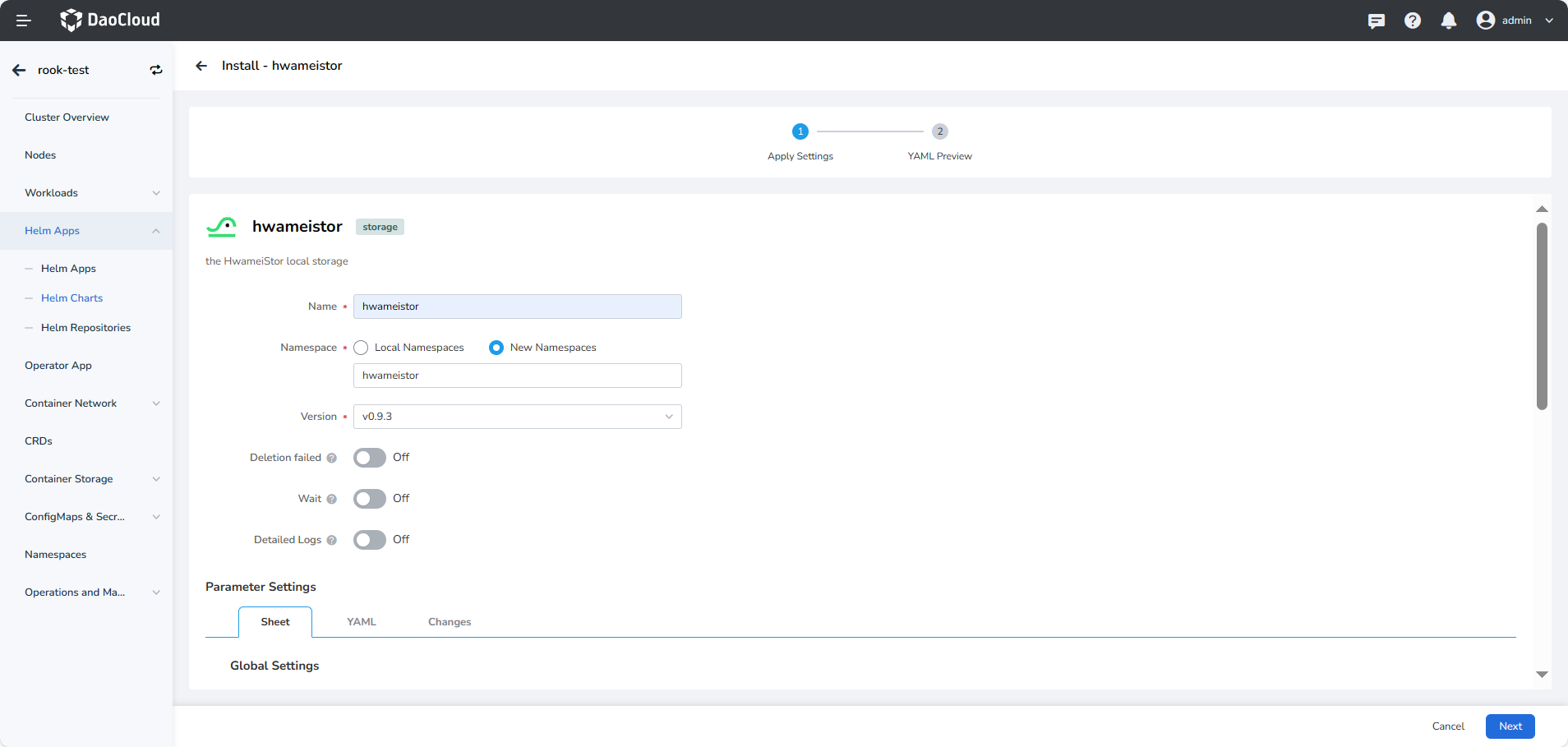Open the Version v0.9.3 dropdown
The height and width of the screenshot is (747, 1568).
point(517,417)
